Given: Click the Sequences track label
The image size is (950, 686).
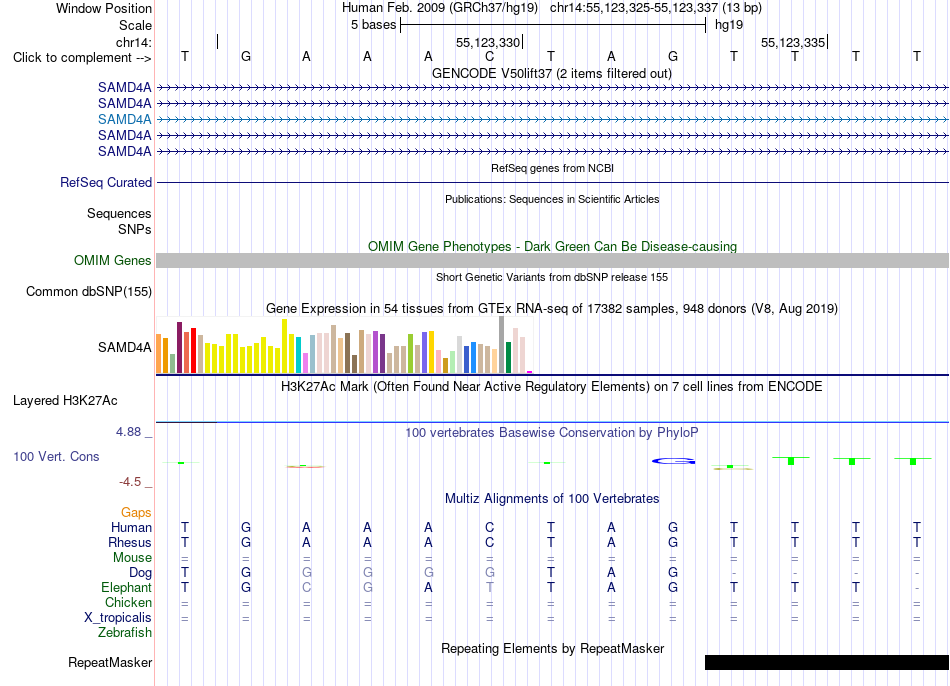Looking at the screenshot, I should click(x=119, y=213).
